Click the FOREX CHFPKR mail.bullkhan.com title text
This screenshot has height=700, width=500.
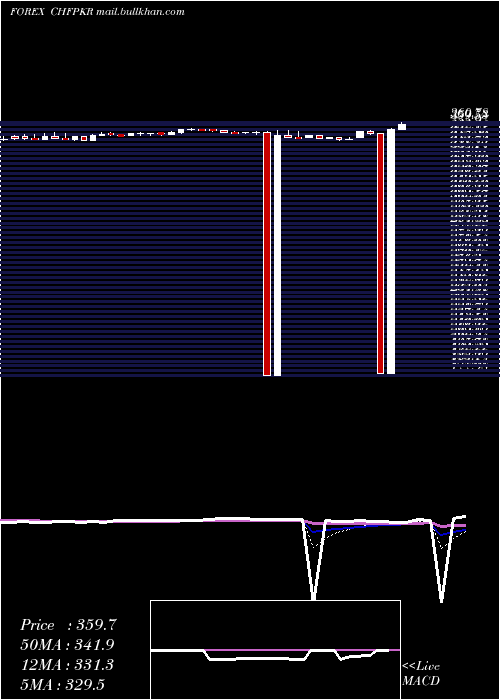tap(97, 12)
